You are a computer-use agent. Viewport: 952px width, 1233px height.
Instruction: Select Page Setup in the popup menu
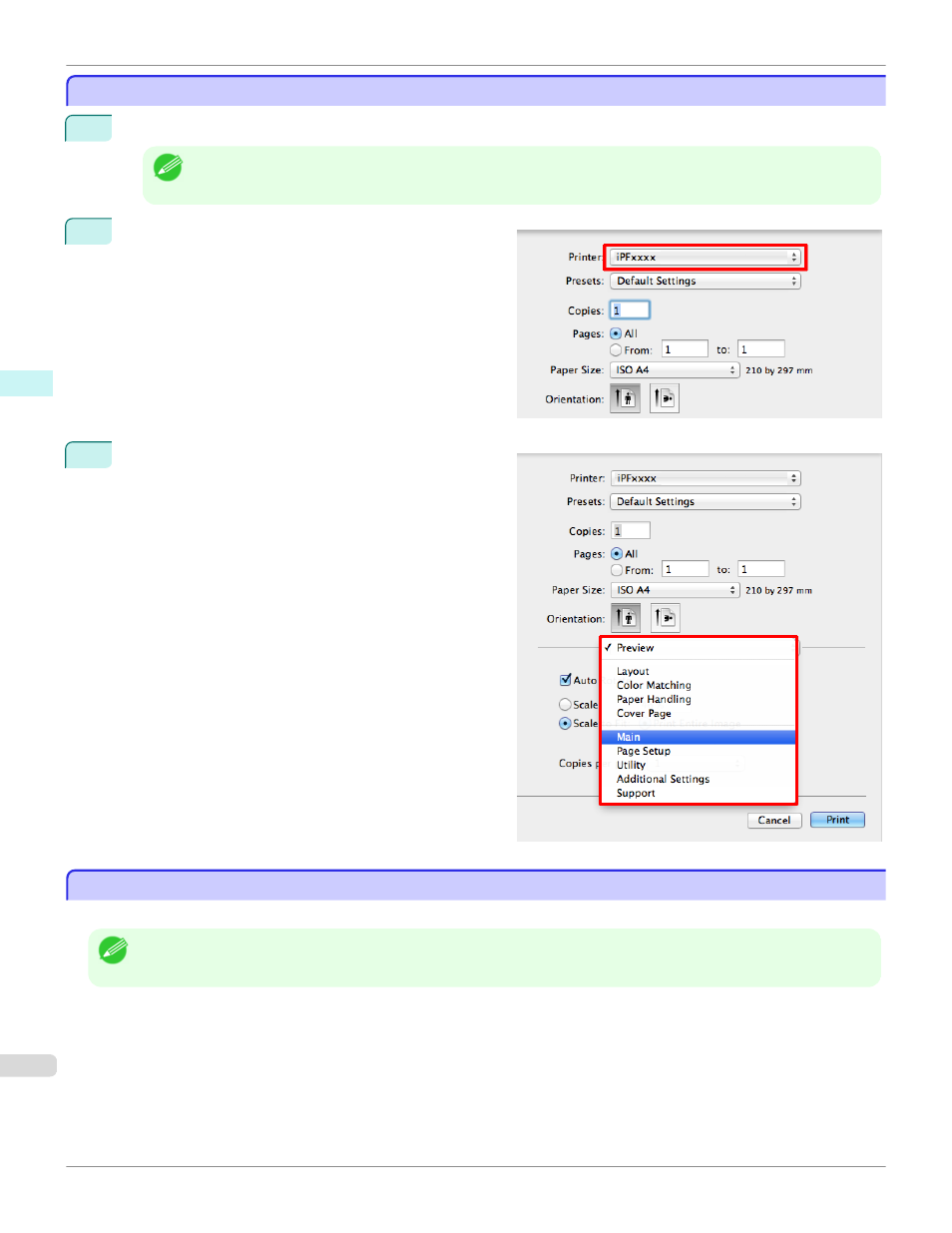(x=644, y=752)
